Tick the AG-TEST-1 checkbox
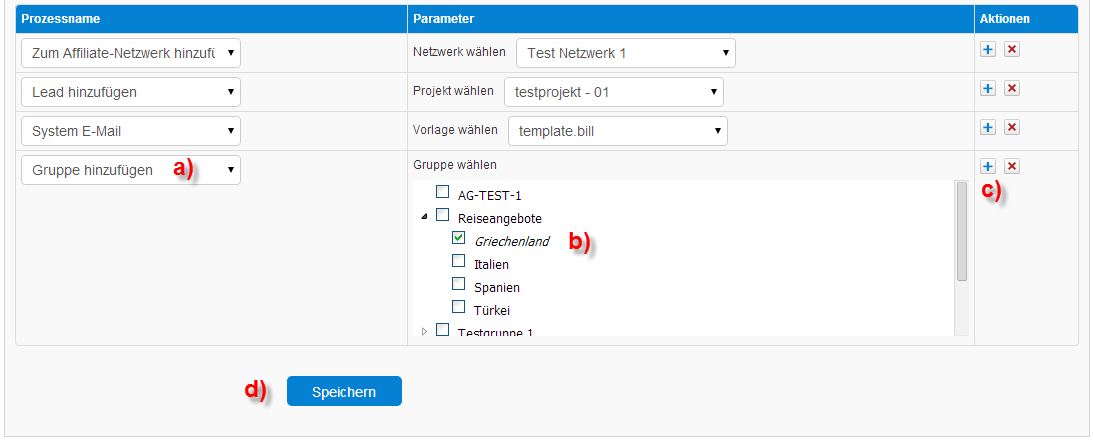 tap(442, 192)
